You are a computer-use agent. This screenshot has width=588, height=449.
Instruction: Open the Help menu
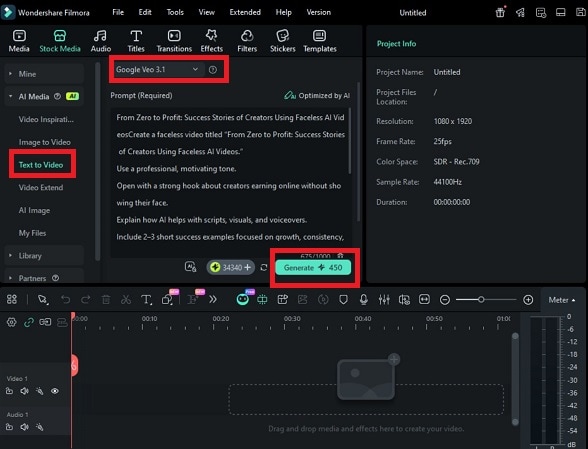click(x=284, y=12)
